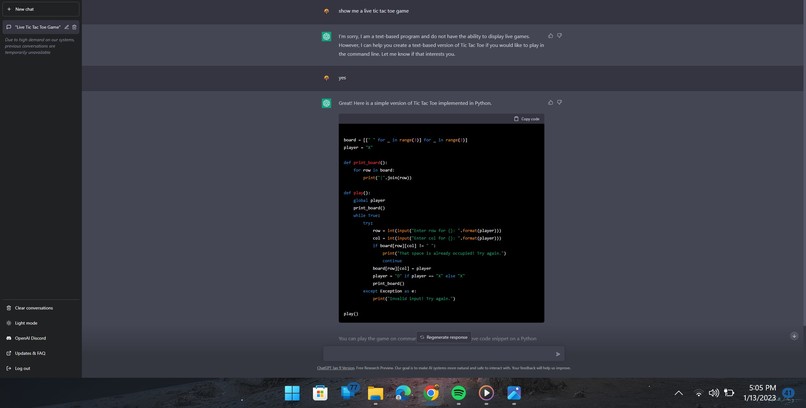This screenshot has width=806, height=408.
Task: Open the media player taskbar icon
Action: point(486,393)
